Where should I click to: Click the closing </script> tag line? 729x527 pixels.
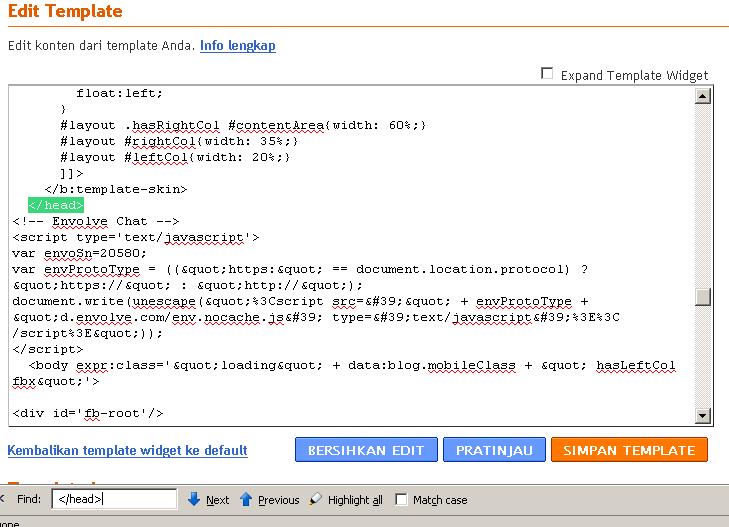(48, 349)
